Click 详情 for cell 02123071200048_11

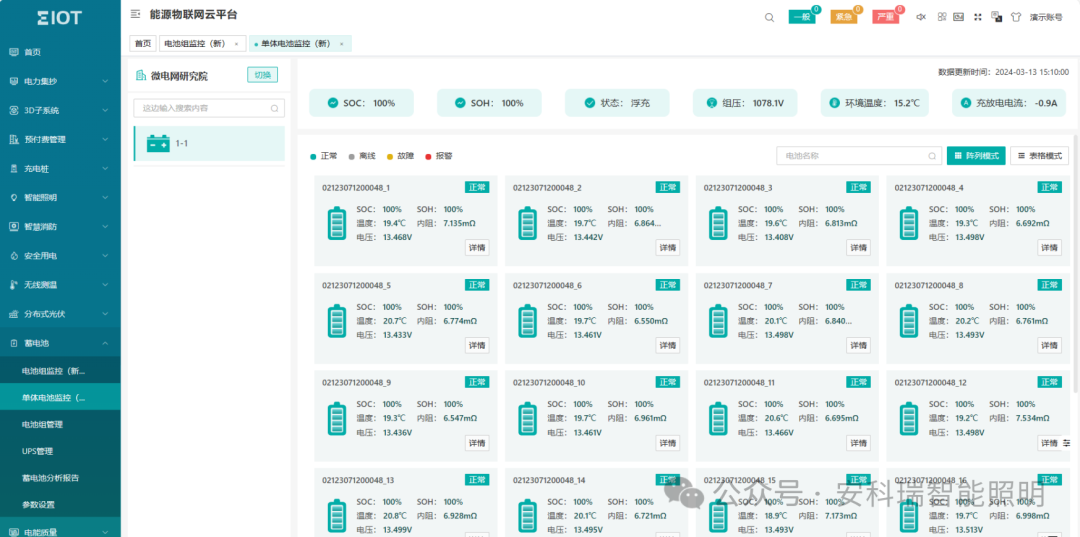pos(858,443)
